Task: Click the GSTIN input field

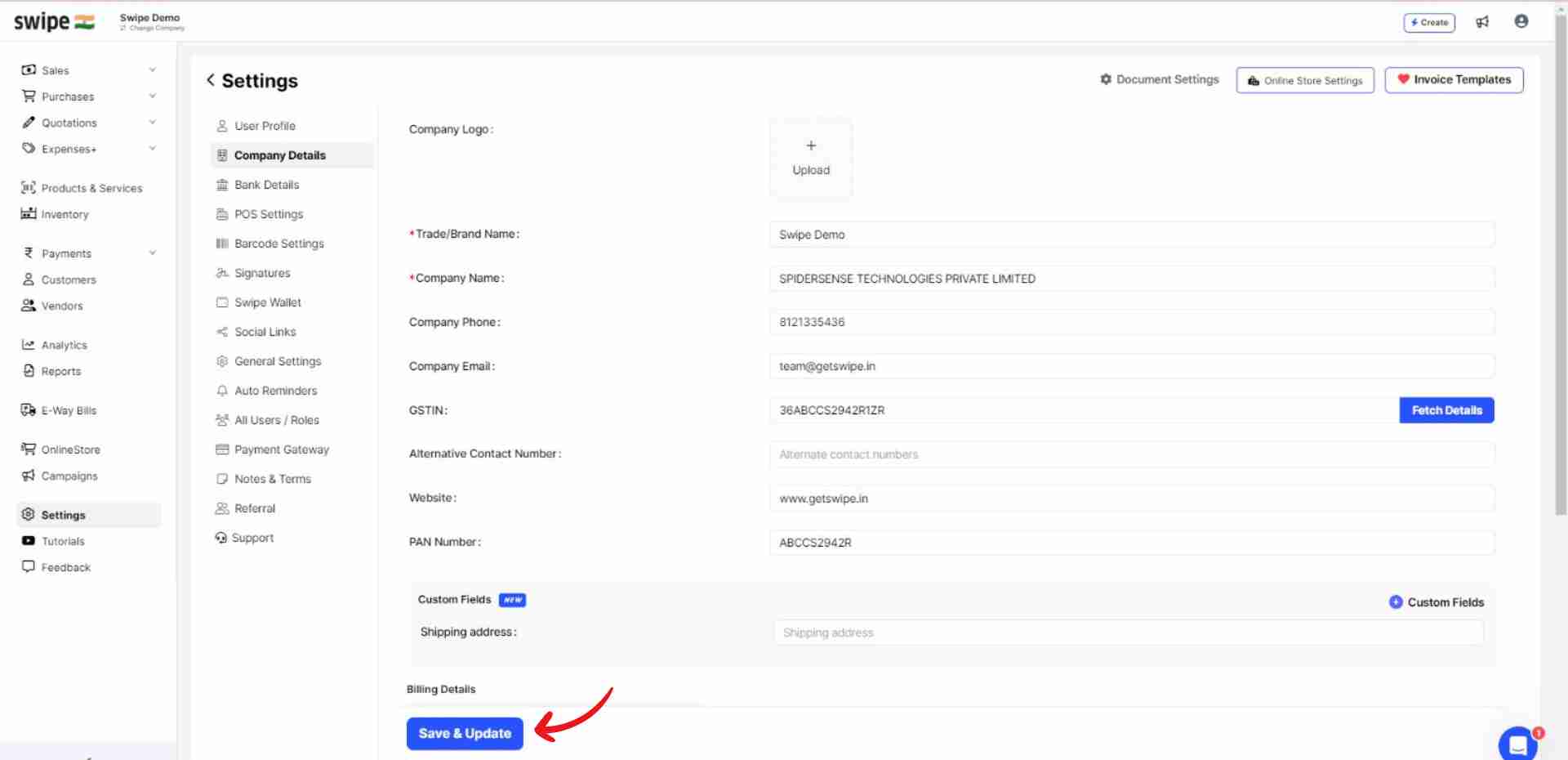Action: point(1085,410)
